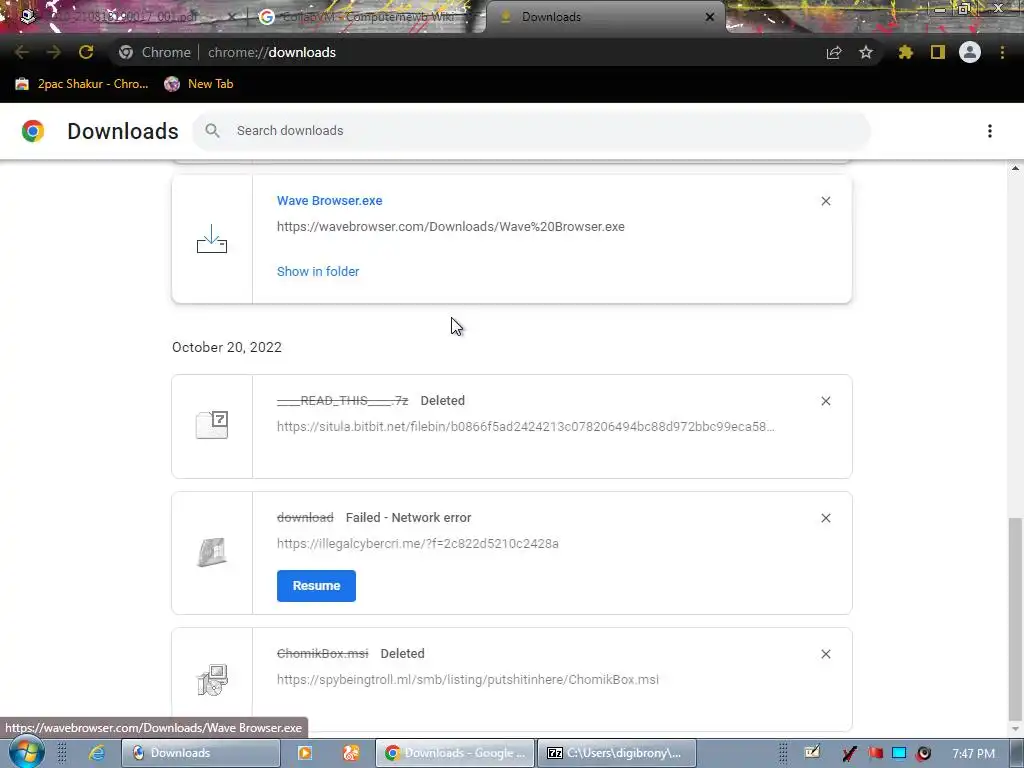Open the New Tab bookmark
1024x768 pixels.
tap(199, 84)
